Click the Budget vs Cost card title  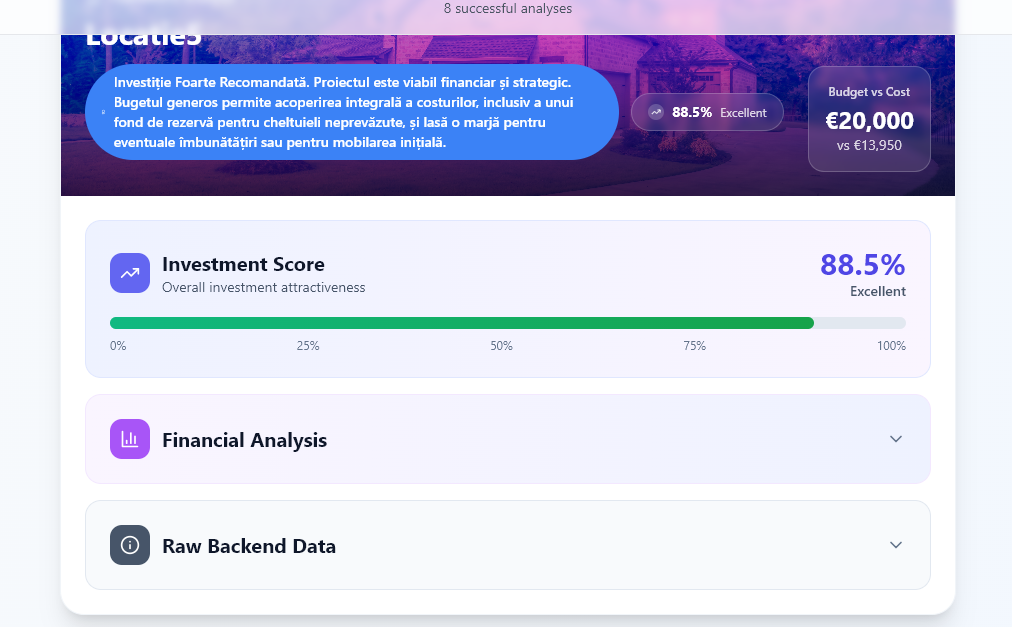[x=869, y=92]
